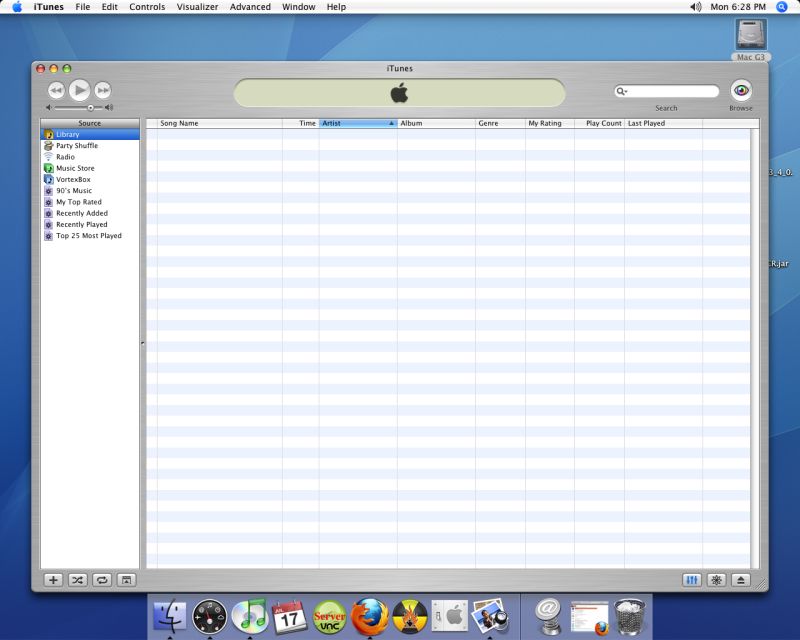The width and height of the screenshot is (800, 640).
Task: Adjust the volume slider knob
Action: pyautogui.click(x=90, y=108)
